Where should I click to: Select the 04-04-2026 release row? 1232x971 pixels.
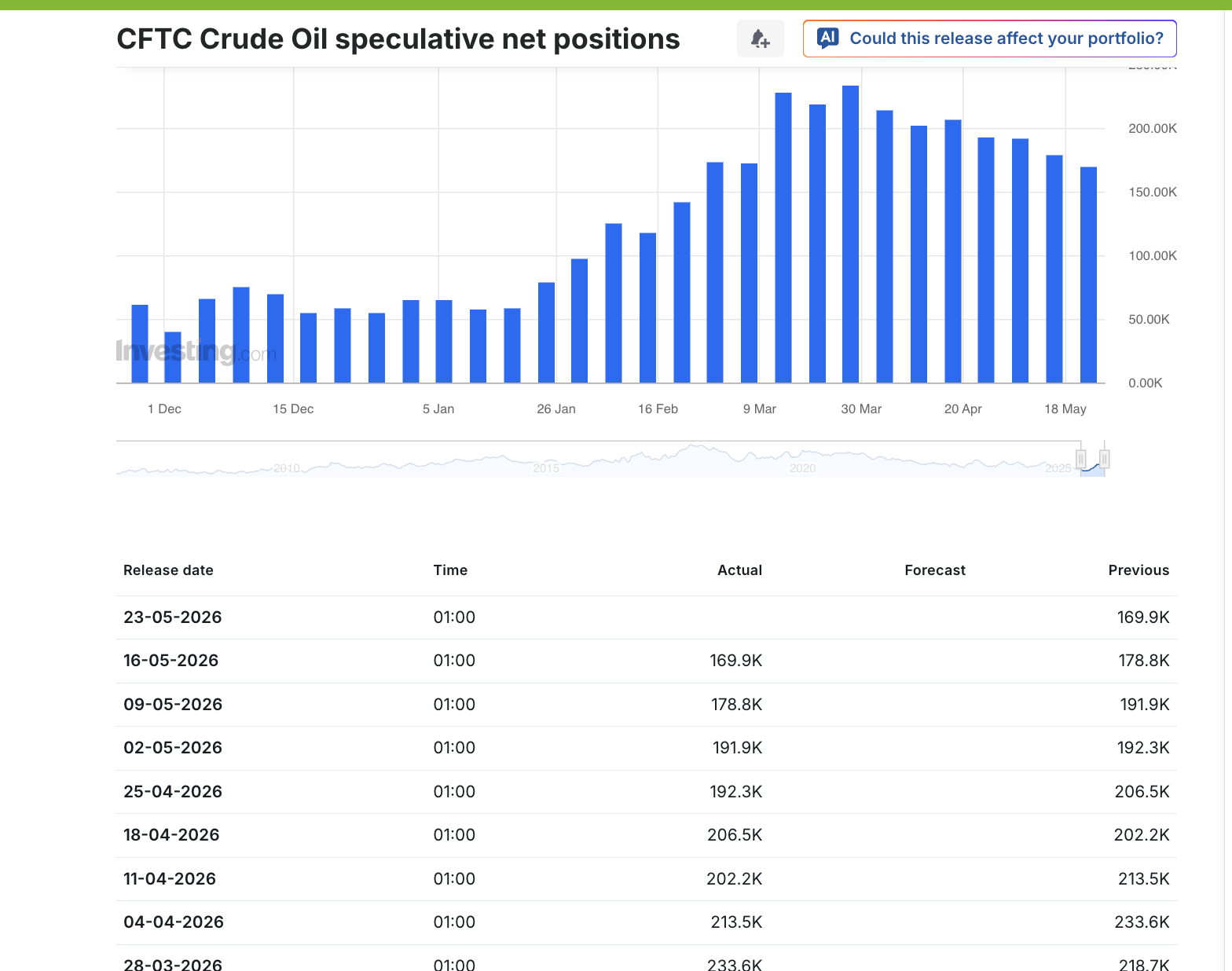click(x=646, y=922)
